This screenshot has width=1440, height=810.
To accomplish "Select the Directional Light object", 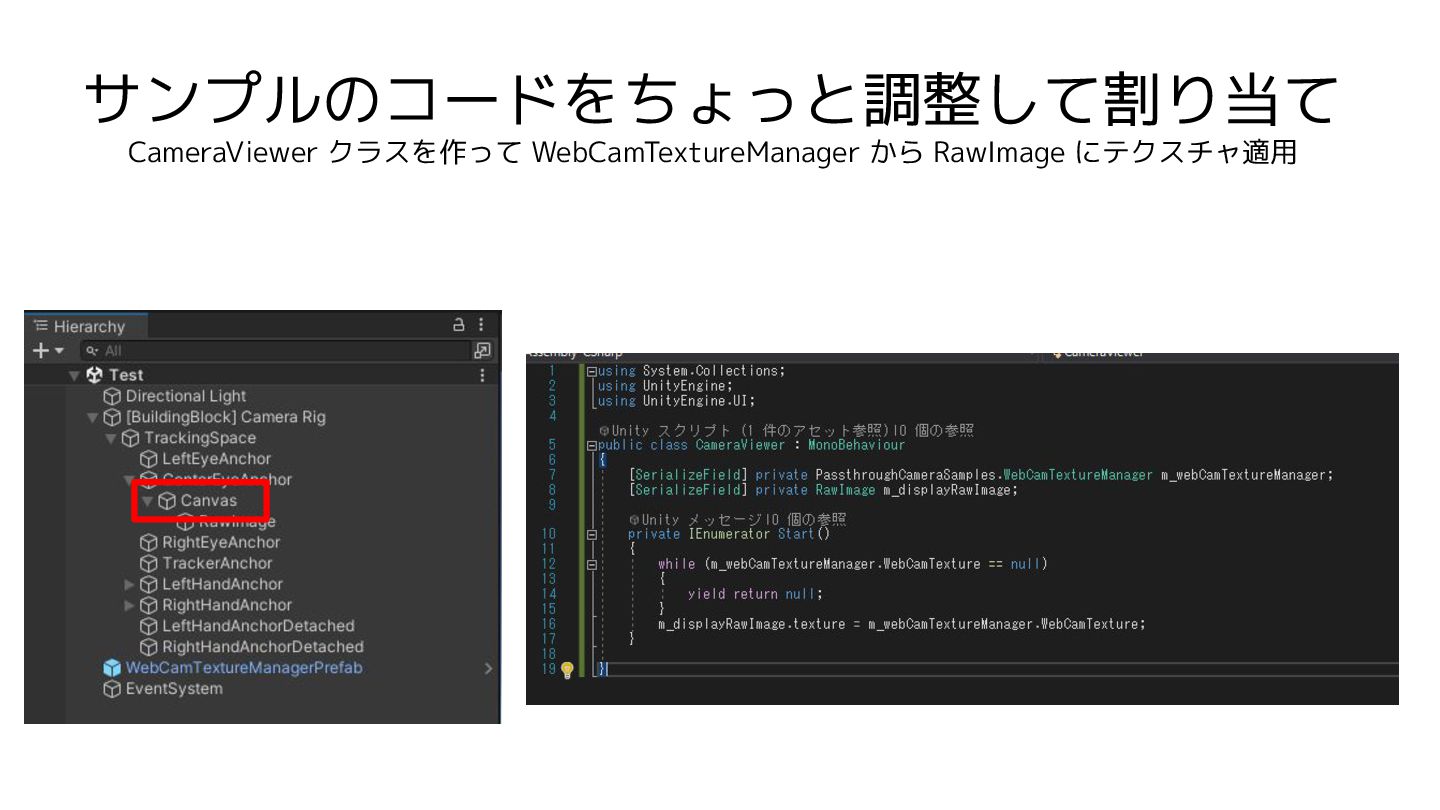I will [x=185, y=396].
